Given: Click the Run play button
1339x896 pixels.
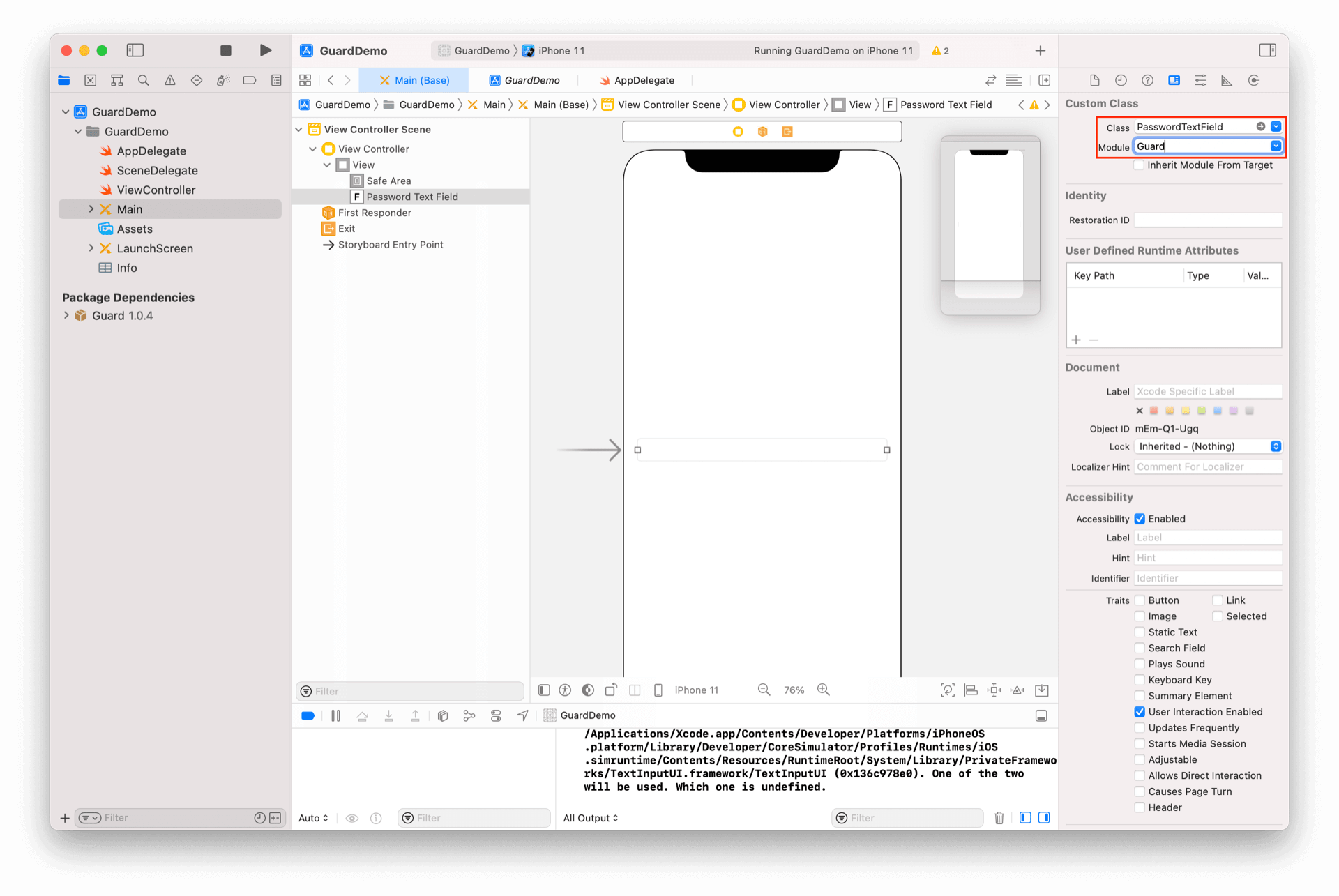Looking at the screenshot, I should 265,50.
